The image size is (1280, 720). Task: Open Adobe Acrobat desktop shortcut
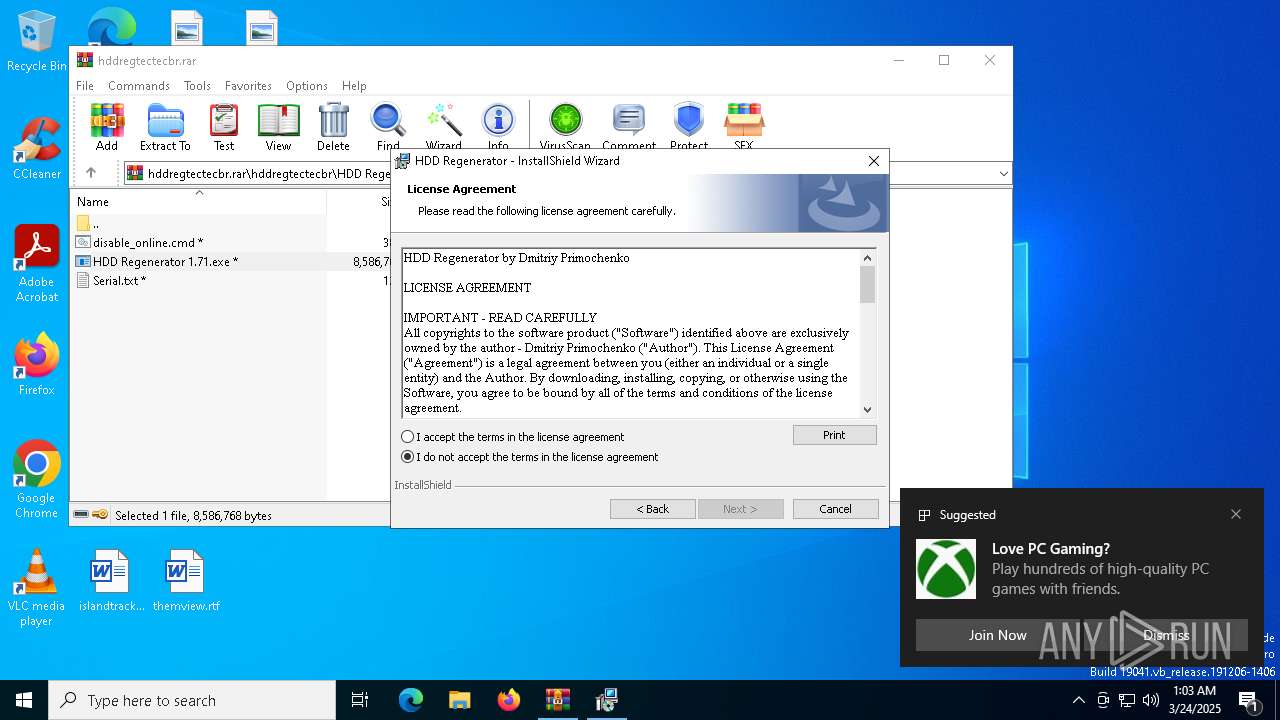click(x=36, y=265)
